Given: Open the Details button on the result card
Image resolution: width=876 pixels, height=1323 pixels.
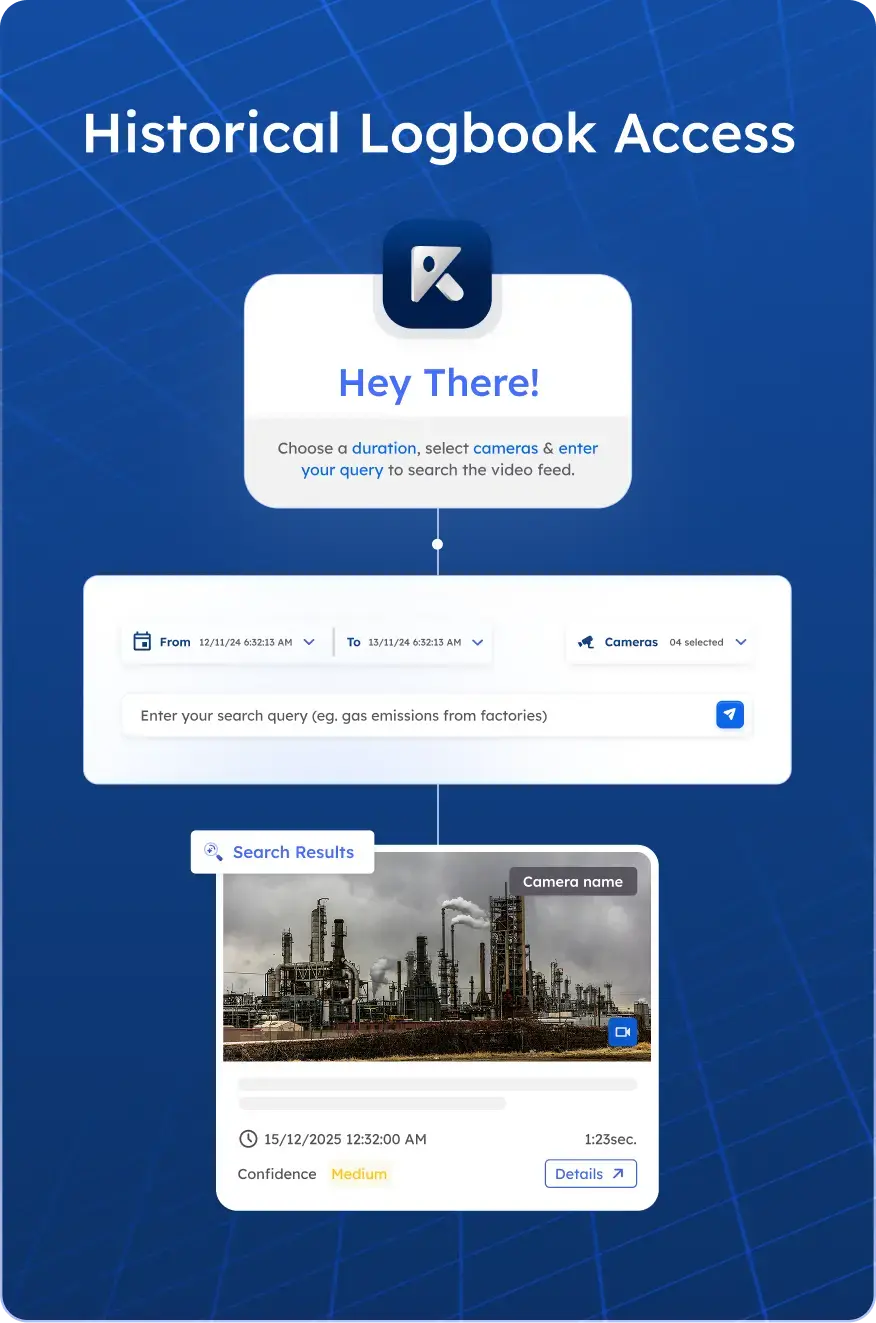Looking at the screenshot, I should click(x=591, y=1174).
